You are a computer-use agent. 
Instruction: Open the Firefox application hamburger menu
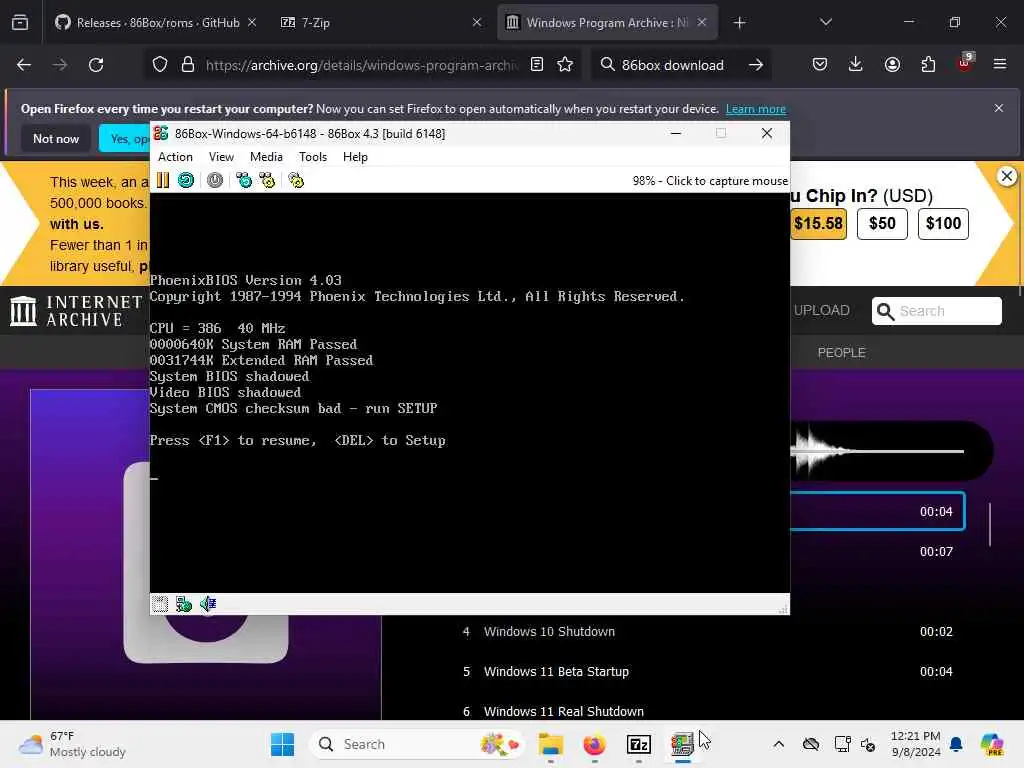tap(1000, 64)
